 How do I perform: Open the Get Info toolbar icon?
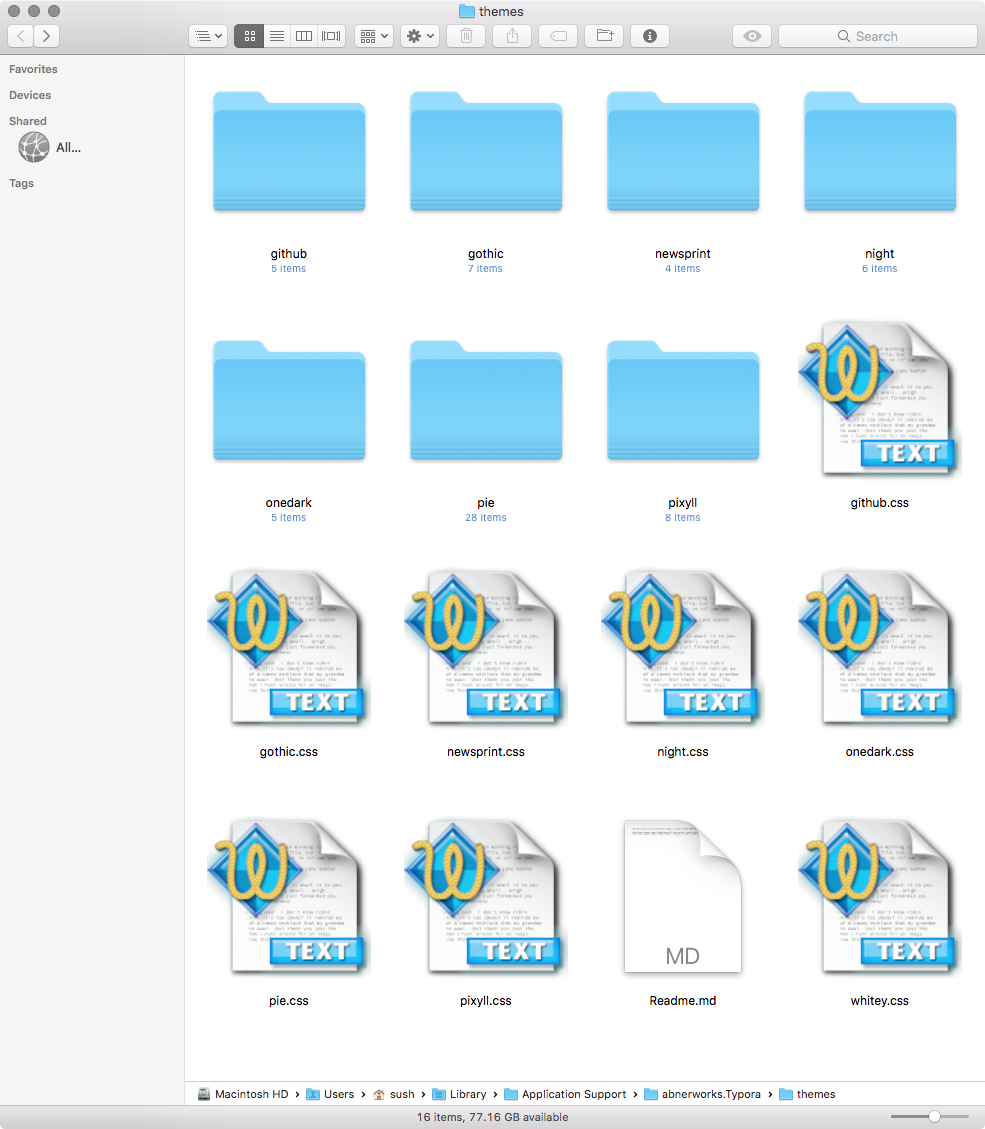[x=649, y=36]
